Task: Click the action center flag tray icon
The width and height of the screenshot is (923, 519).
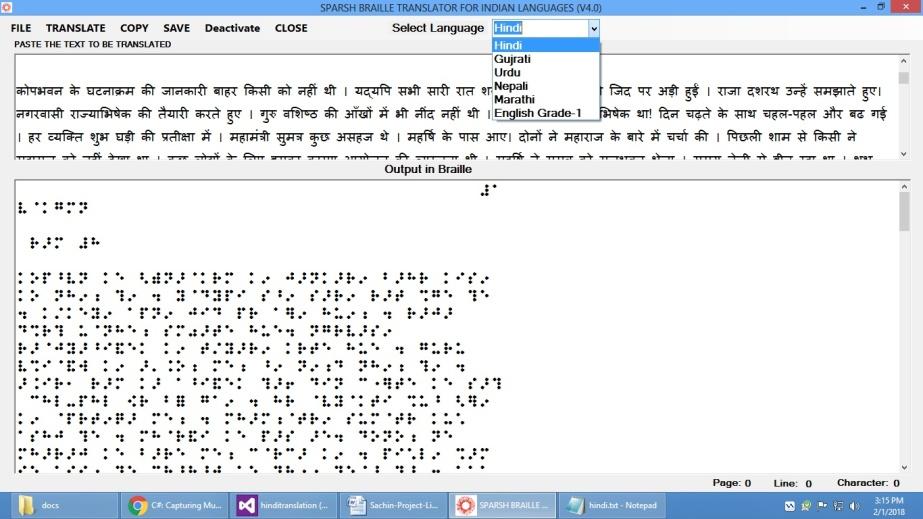Action: pos(822,506)
